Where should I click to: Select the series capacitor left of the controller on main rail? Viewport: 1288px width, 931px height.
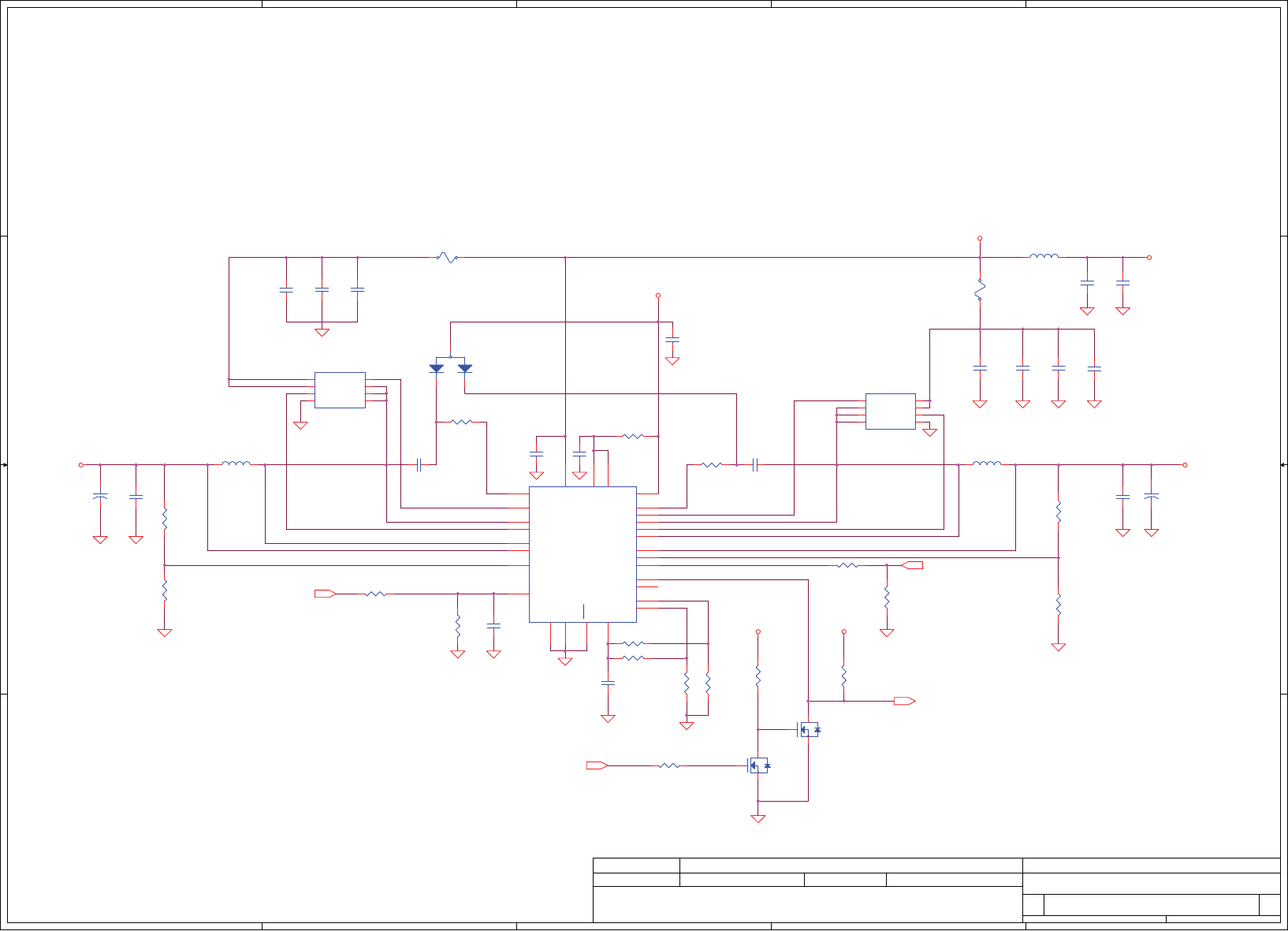(x=419, y=465)
